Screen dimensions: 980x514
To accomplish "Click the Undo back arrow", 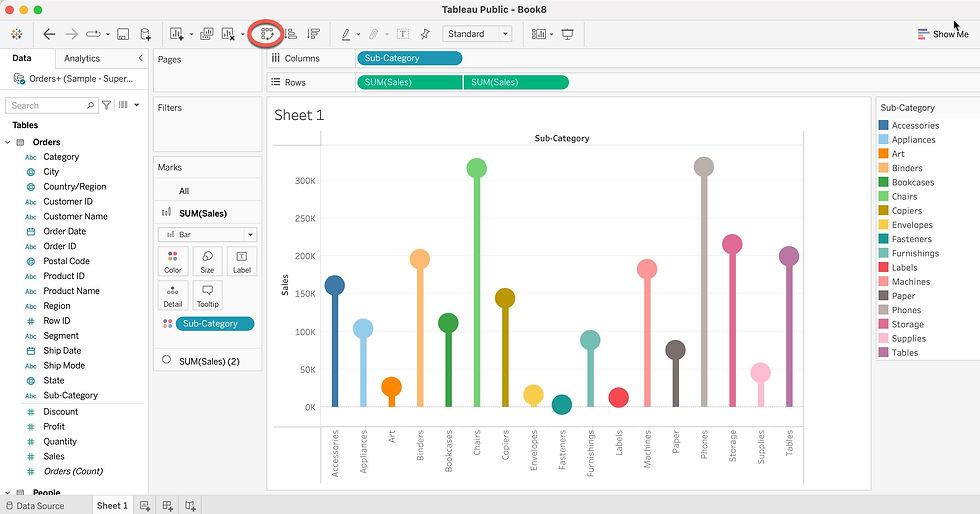I will pyautogui.click(x=49, y=34).
